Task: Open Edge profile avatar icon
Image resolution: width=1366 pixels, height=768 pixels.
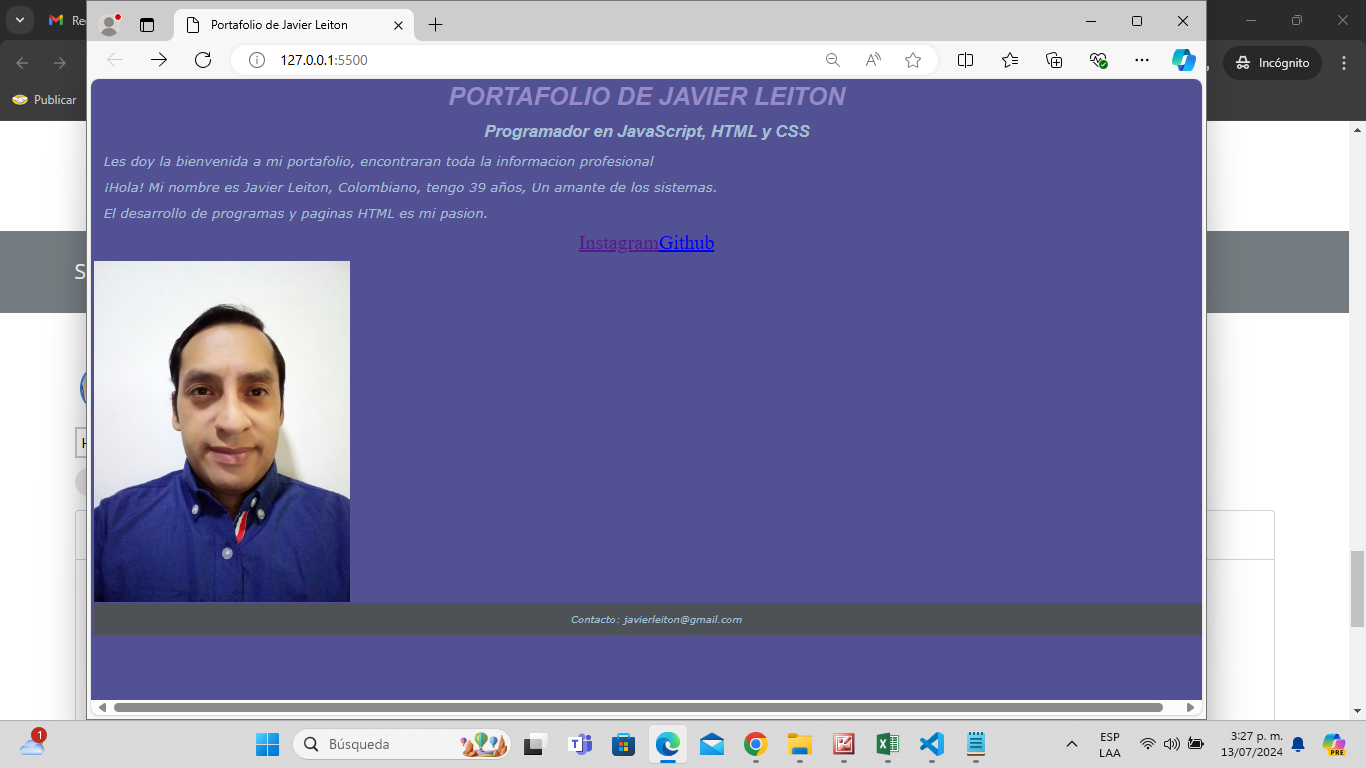Action: coord(109,24)
